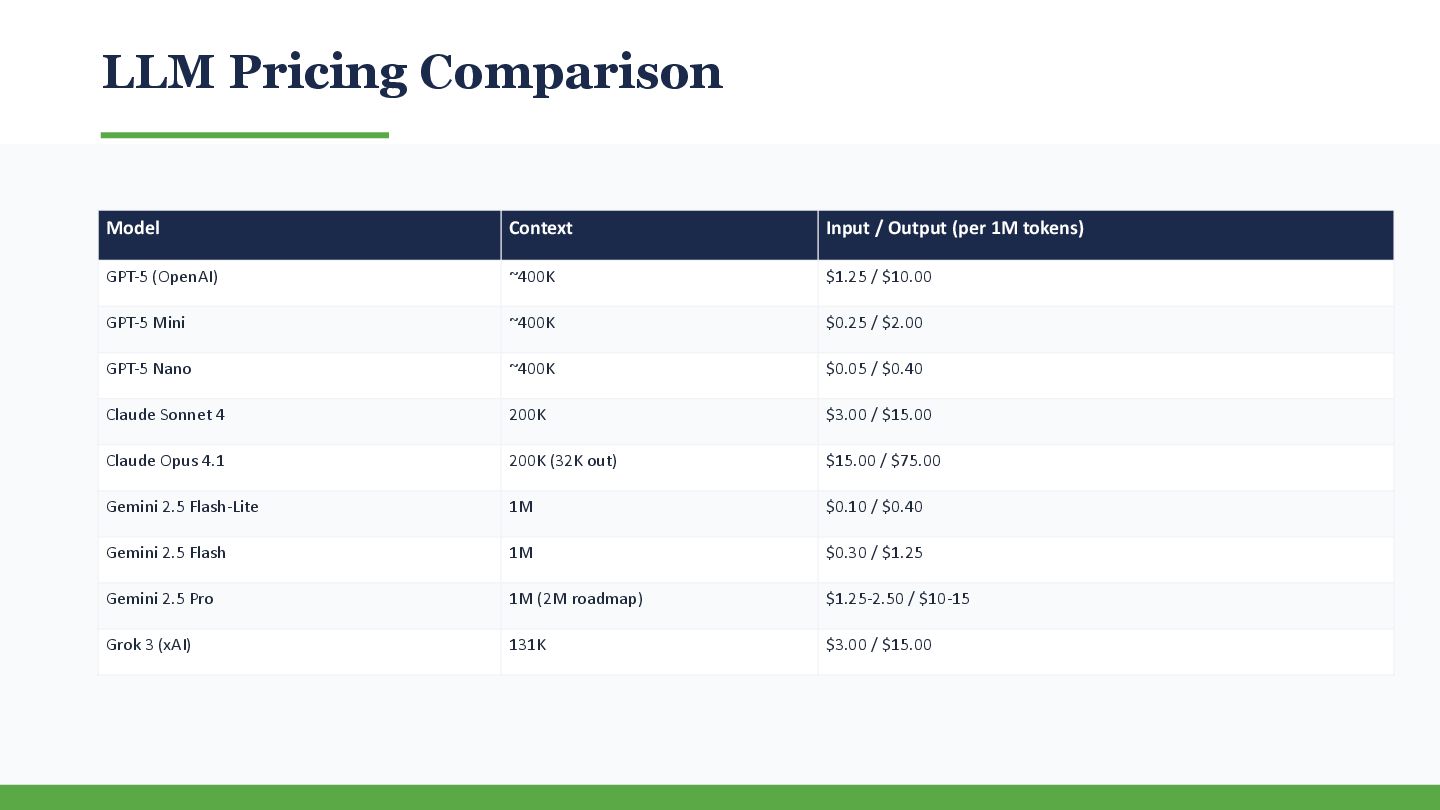Select the GPT-5 Nano cell

pos(300,375)
